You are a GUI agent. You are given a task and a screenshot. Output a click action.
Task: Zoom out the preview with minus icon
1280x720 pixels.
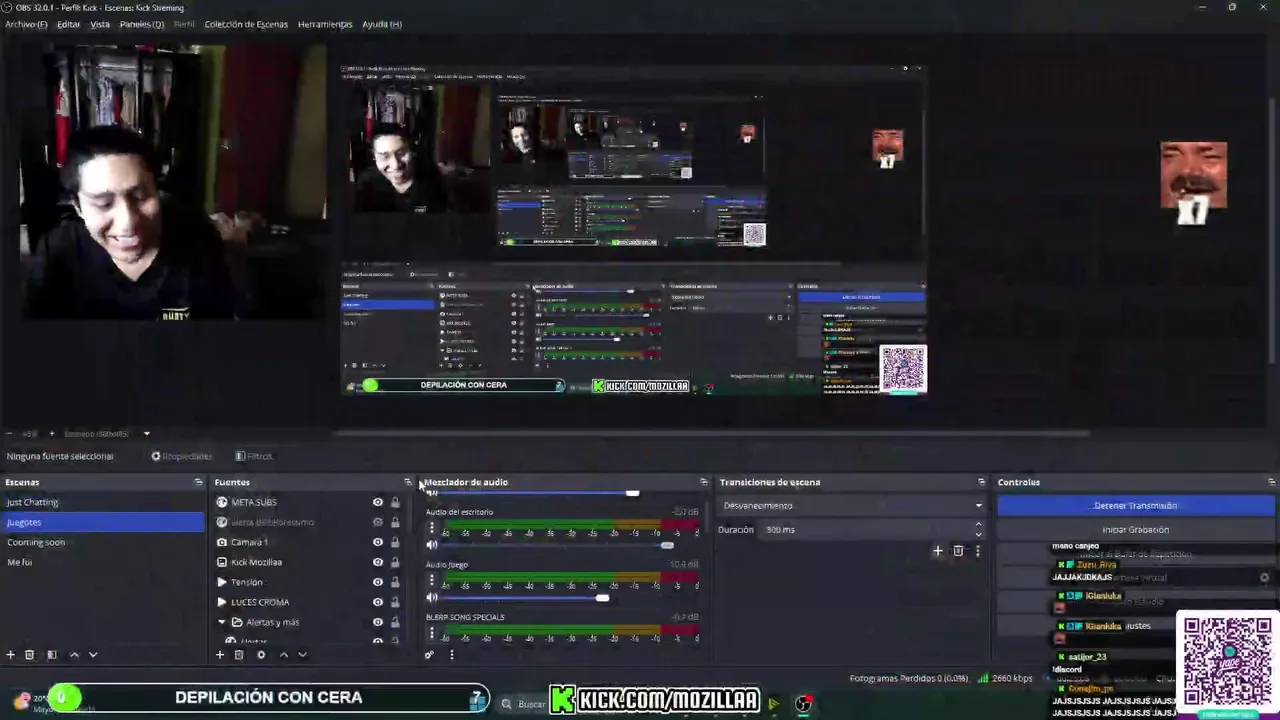9,434
